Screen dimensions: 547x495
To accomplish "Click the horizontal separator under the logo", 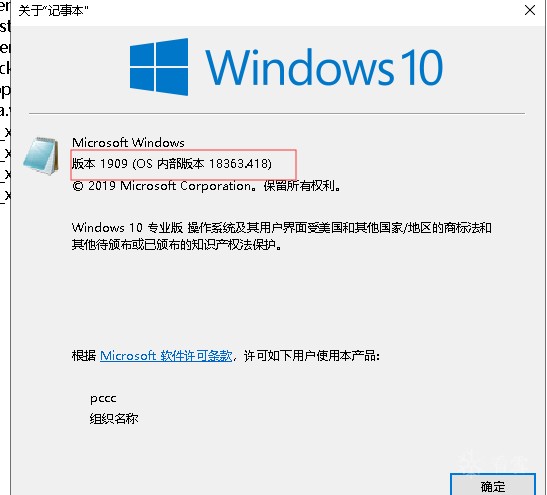I will pyautogui.click(x=277, y=113).
